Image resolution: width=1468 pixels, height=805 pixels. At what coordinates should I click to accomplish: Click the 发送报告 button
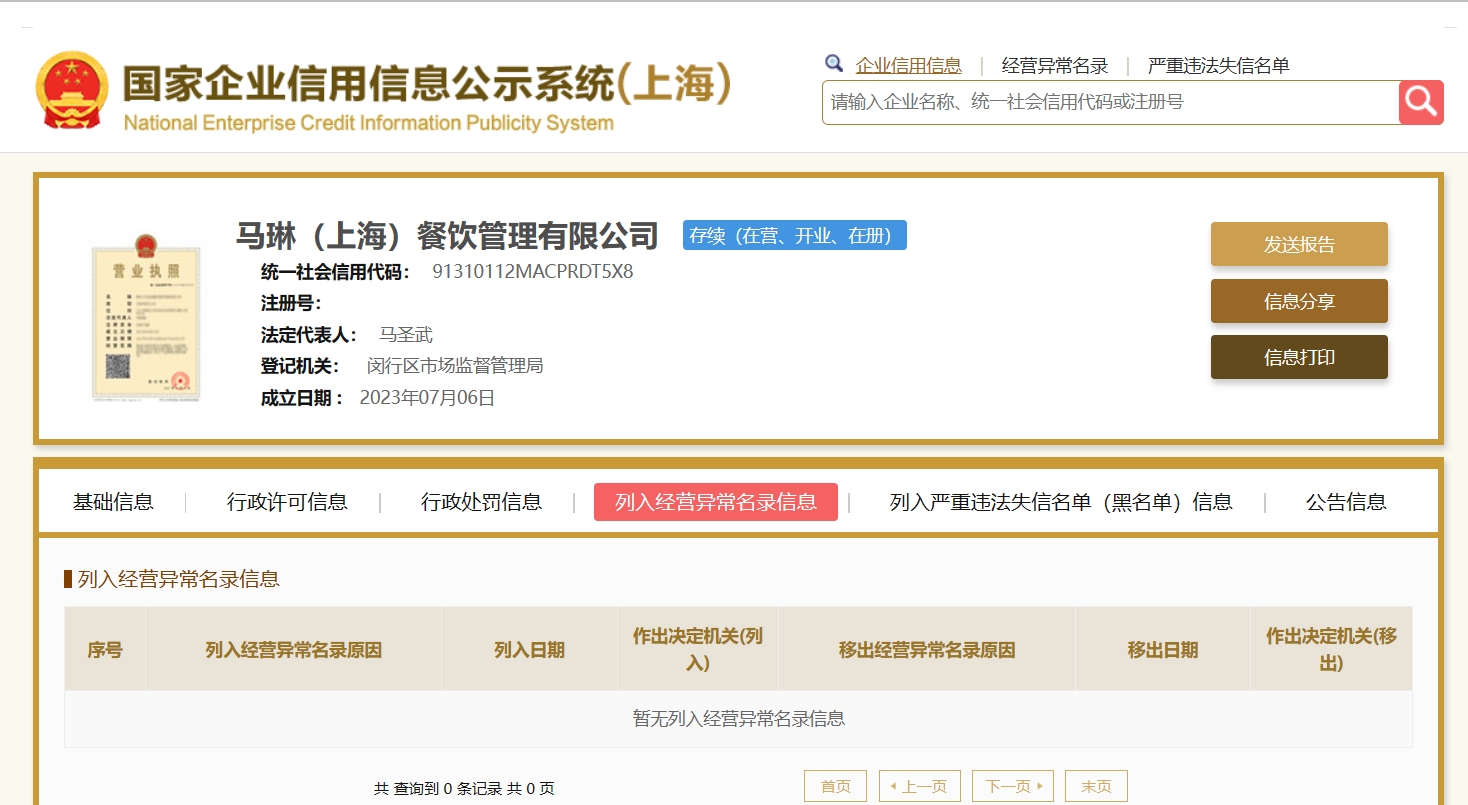pos(1299,244)
